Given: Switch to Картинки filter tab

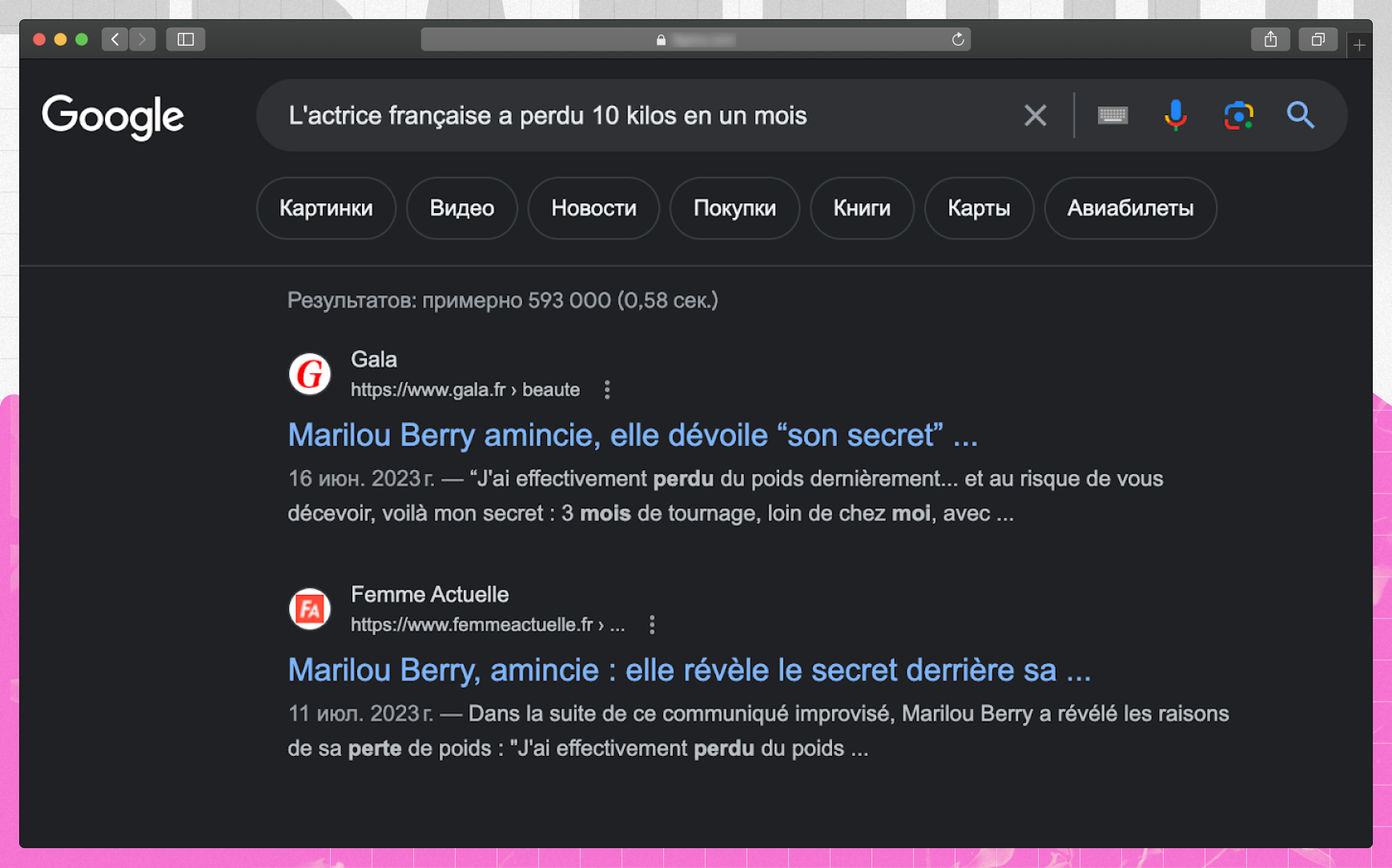Looking at the screenshot, I should (x=326, y=208).
